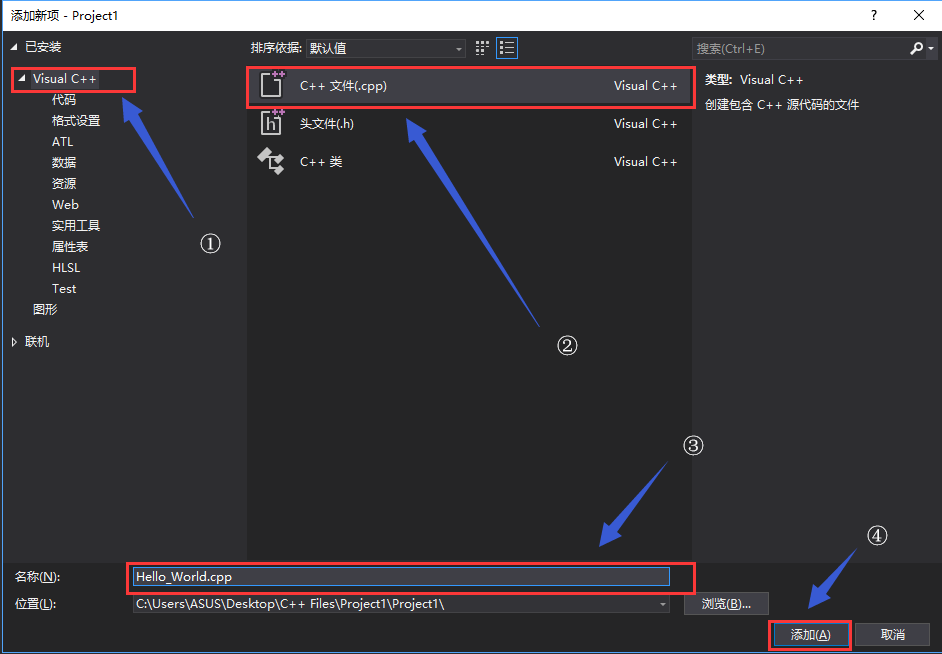Screen dimensions: 942x654
Task: Select the HLSL category
Action: click(66, 268)
